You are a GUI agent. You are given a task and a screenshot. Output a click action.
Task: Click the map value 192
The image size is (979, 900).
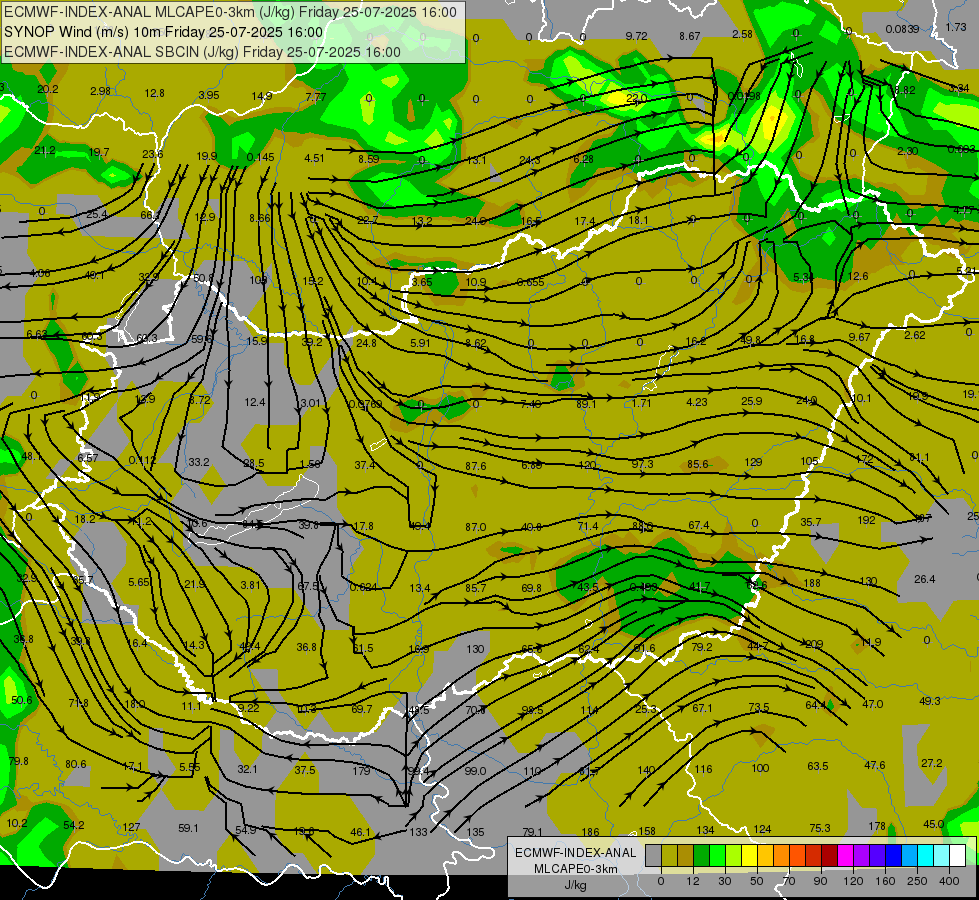pyautogui.click(x=867, y=520)
